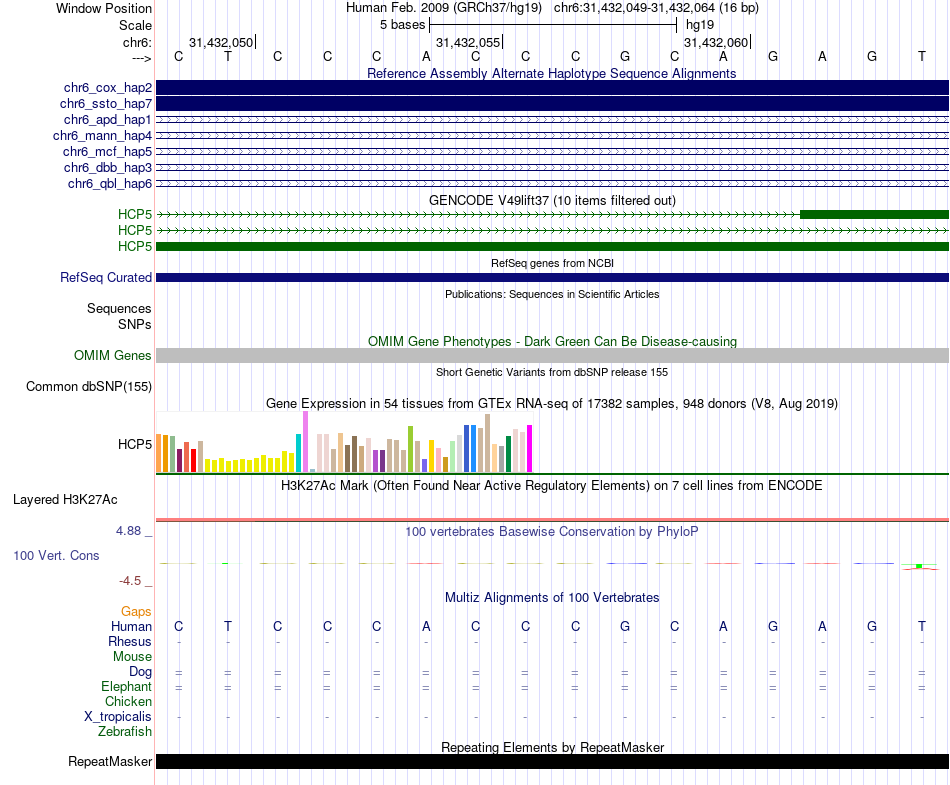The image size is (950, 785).
Task: Click the 100 Vert. Cons label
Action: click(x=56, y=555)
